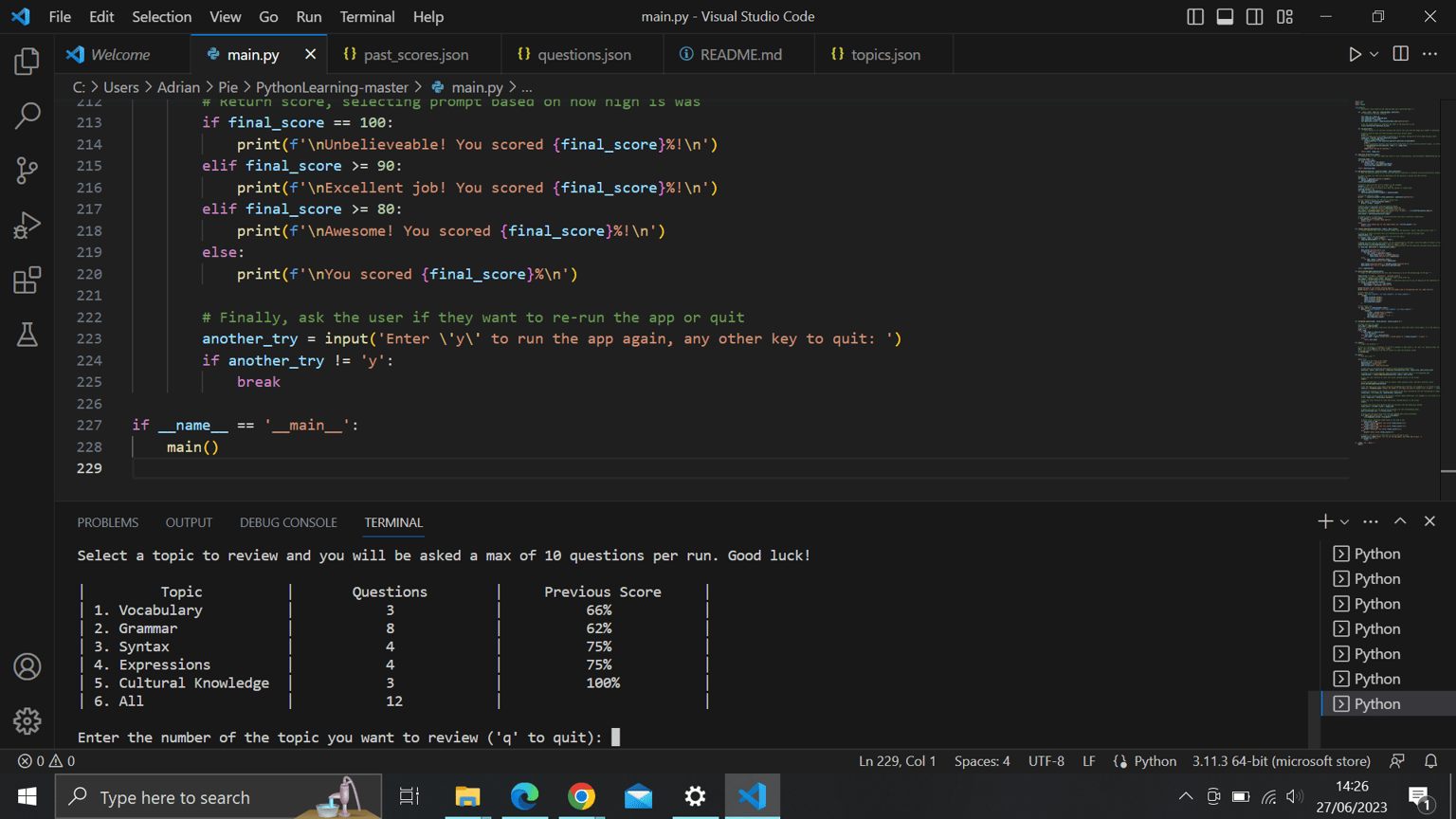This screenshot has height=819, width=1456.
Task: Click the UTF-8 encoding status item
Action: coord(1046,761)
